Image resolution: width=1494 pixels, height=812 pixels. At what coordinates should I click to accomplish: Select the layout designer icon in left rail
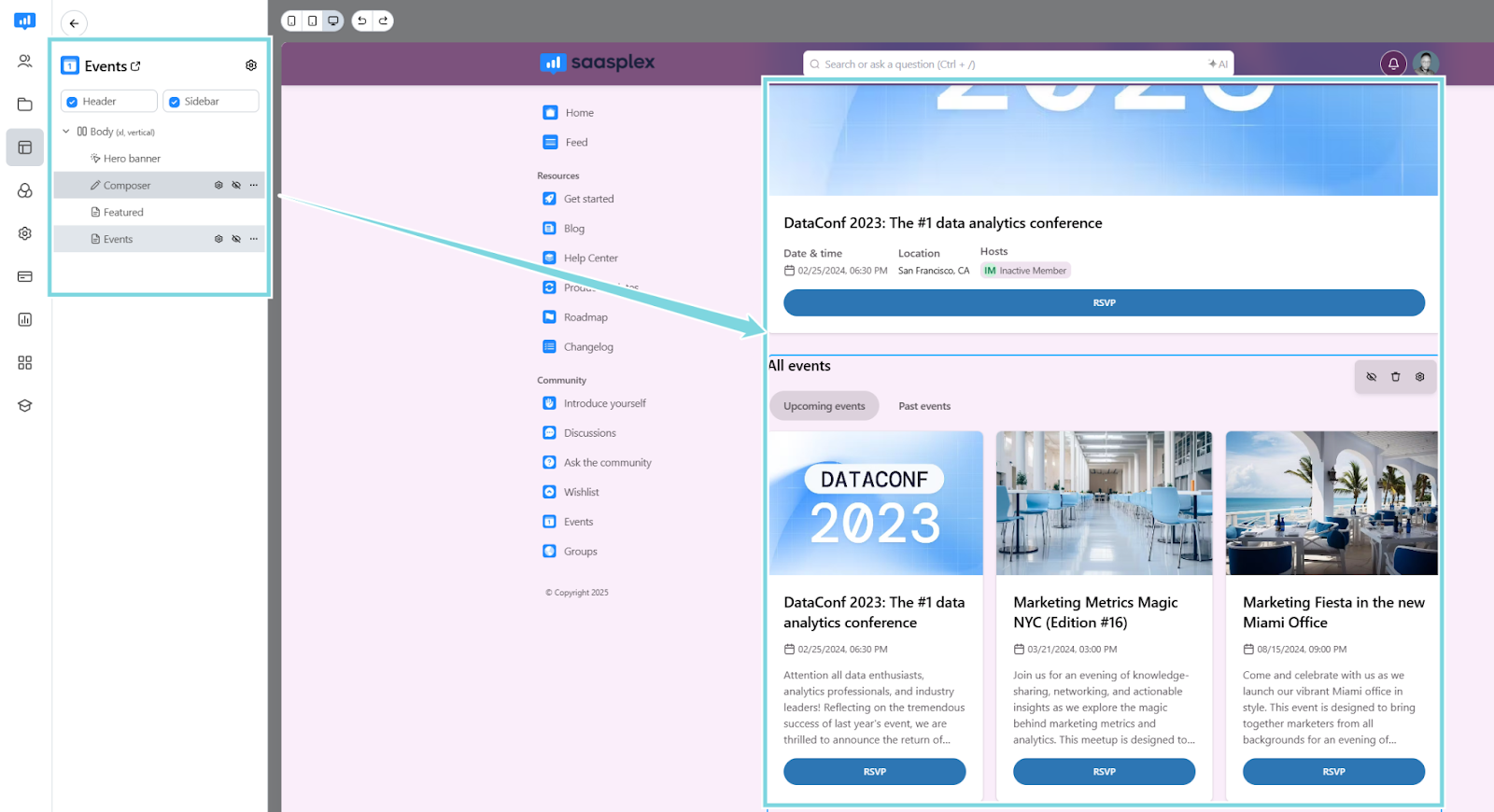click(x=25, y=147)
